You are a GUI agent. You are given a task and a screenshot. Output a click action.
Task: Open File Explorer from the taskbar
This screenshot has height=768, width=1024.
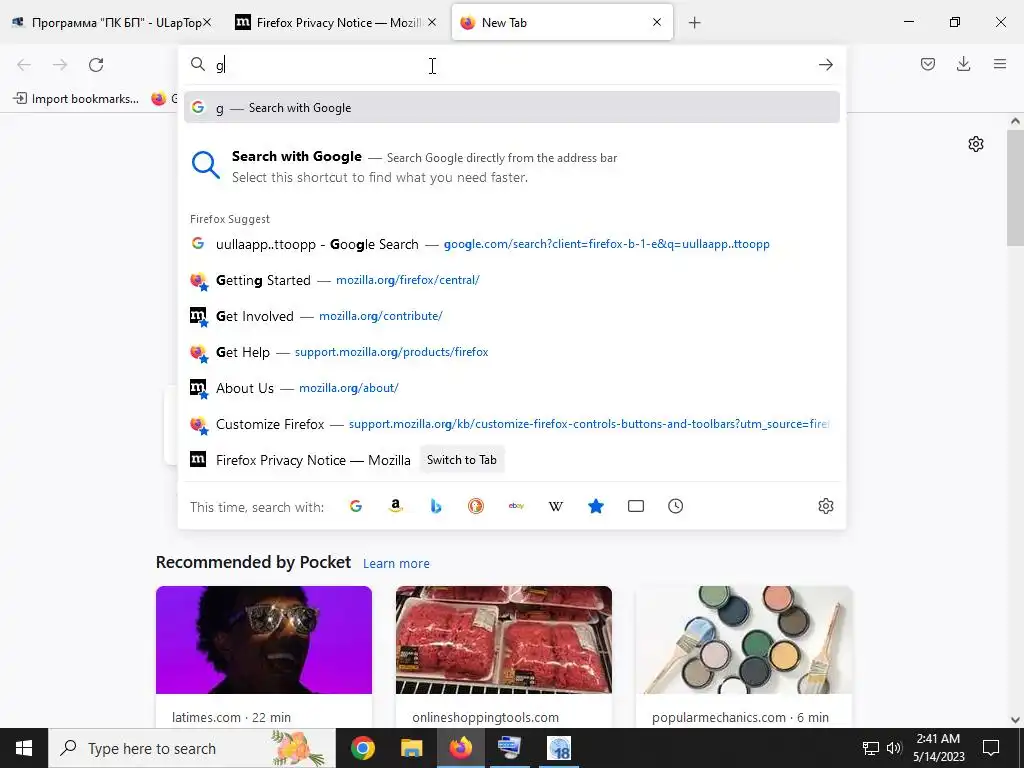pyautogui.click(x=411, y=748)
